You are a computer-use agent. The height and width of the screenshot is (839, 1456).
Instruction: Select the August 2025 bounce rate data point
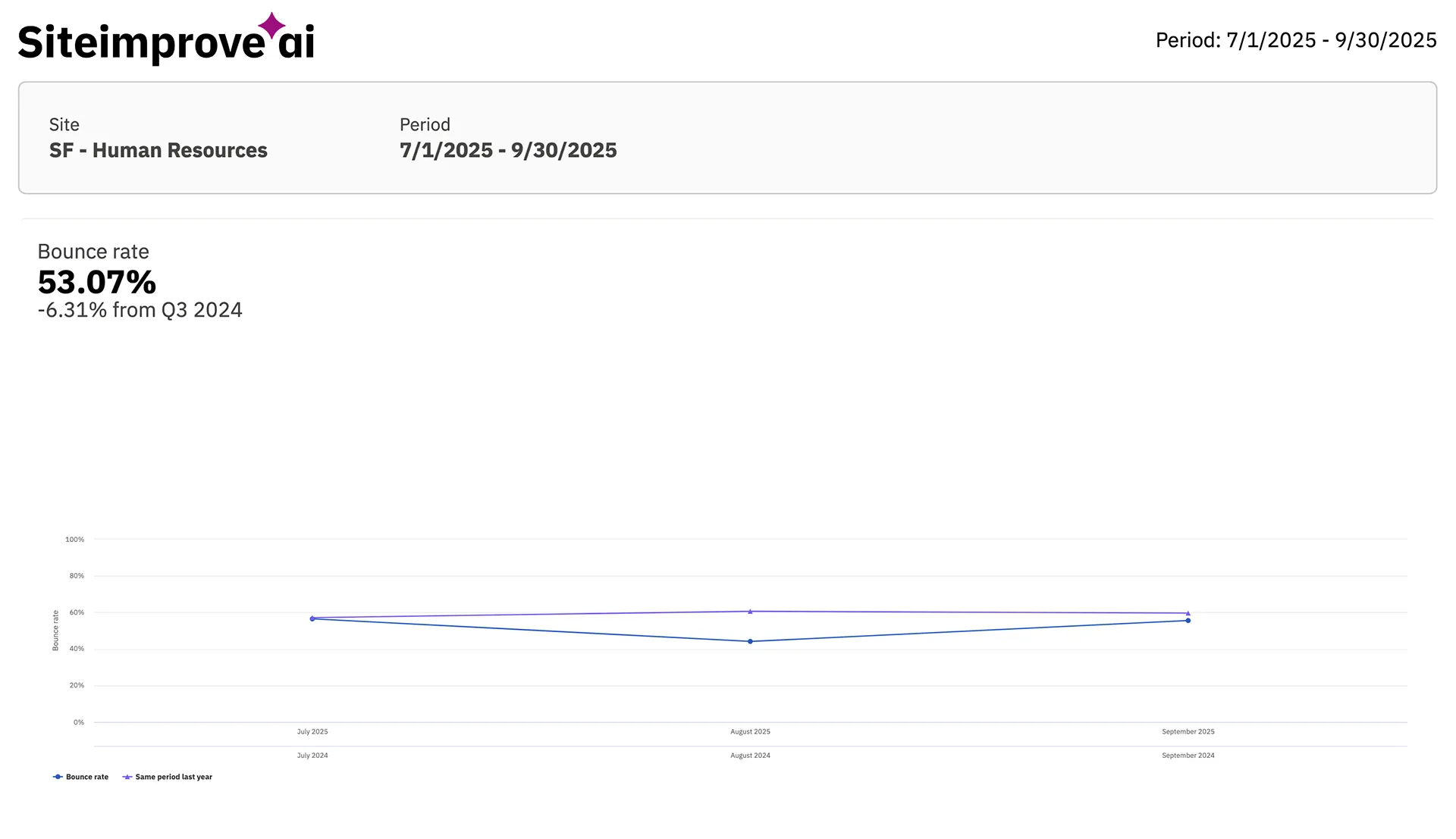(x=750, y=641)
